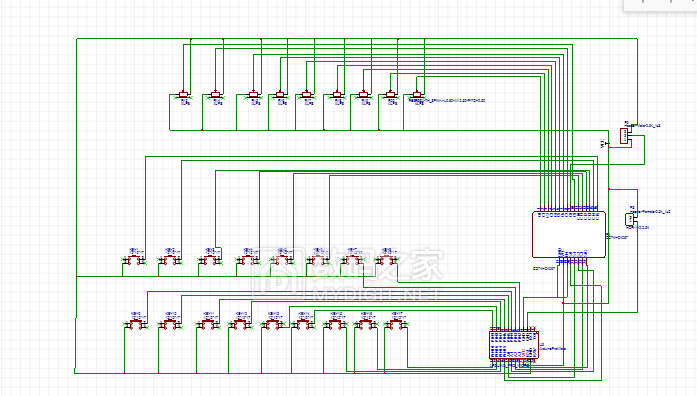
Task: Select the KEY10 push button symbol
Action: tap(170, 325)
